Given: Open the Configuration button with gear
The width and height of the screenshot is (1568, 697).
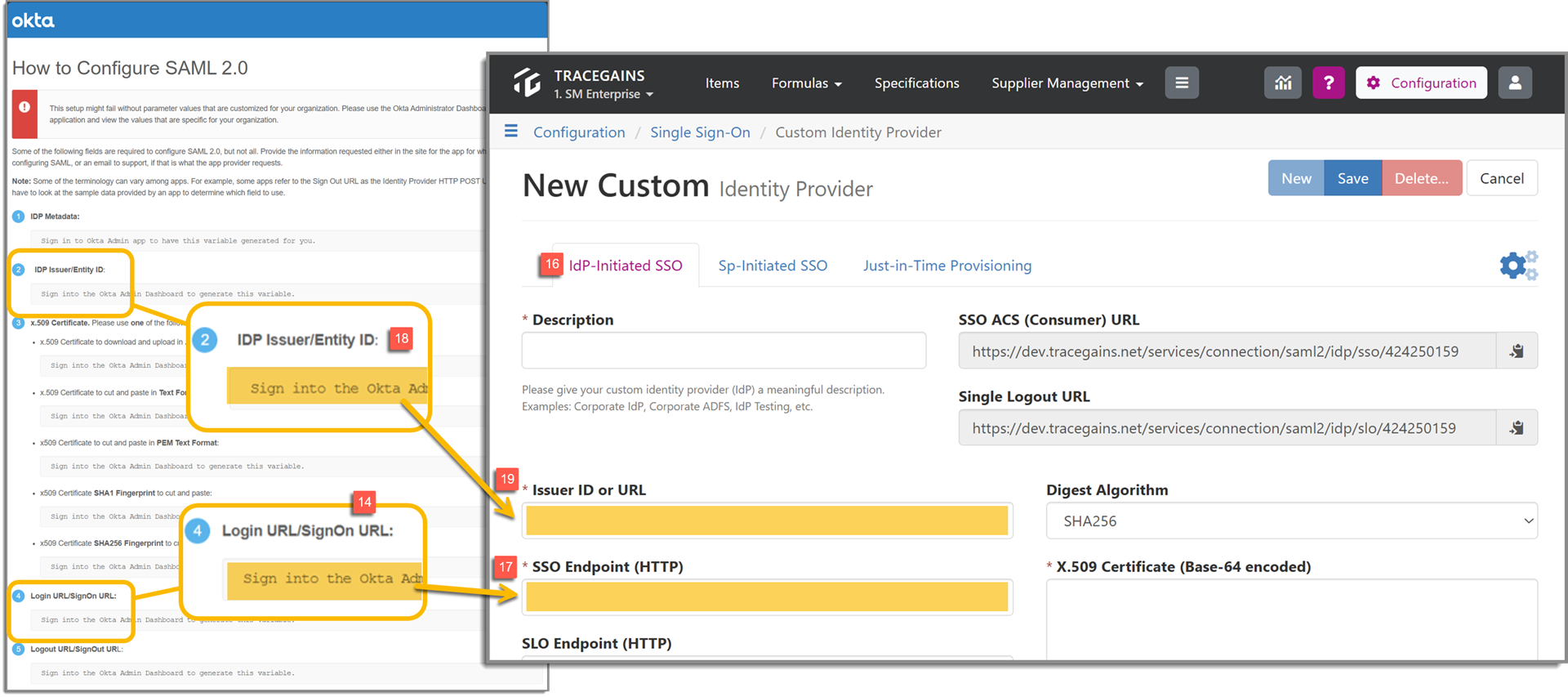Looking at the screenshot, I should click(x=1421, y=83).
